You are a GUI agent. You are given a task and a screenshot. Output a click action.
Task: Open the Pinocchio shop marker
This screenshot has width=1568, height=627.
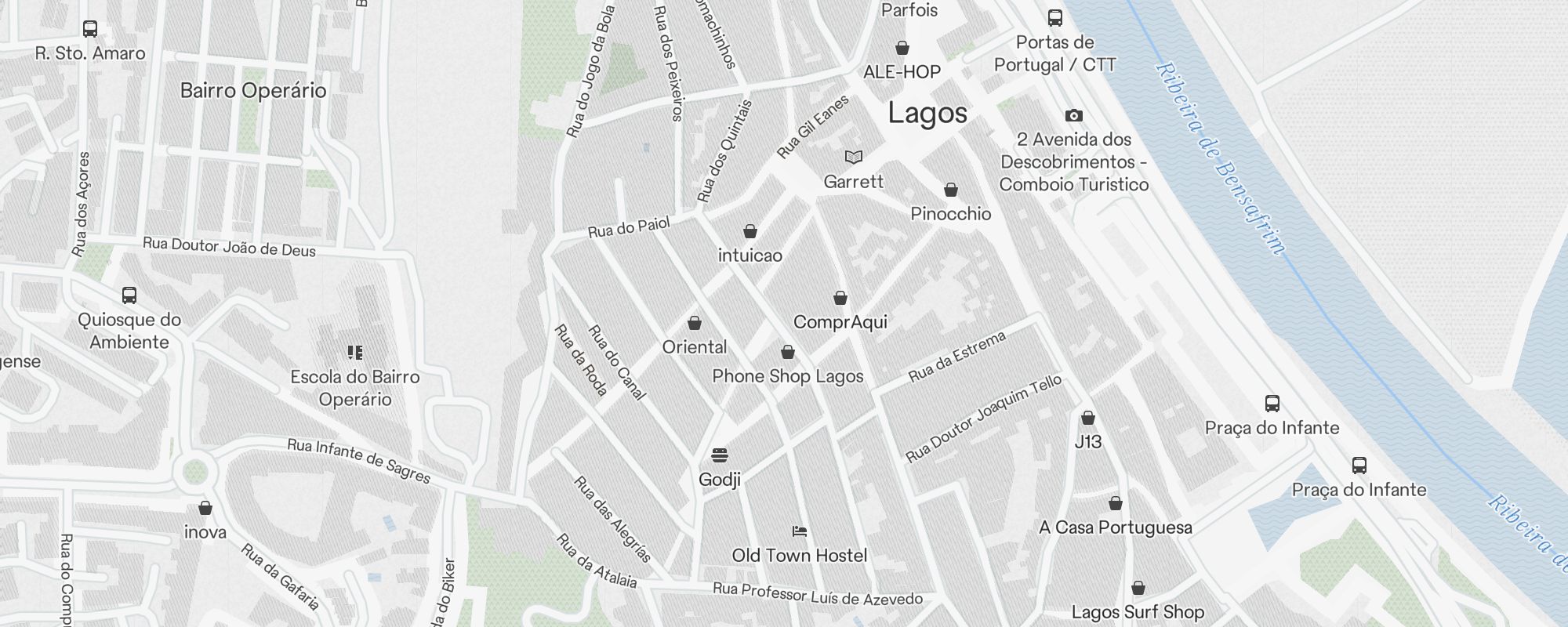click(x=951, y=190)
